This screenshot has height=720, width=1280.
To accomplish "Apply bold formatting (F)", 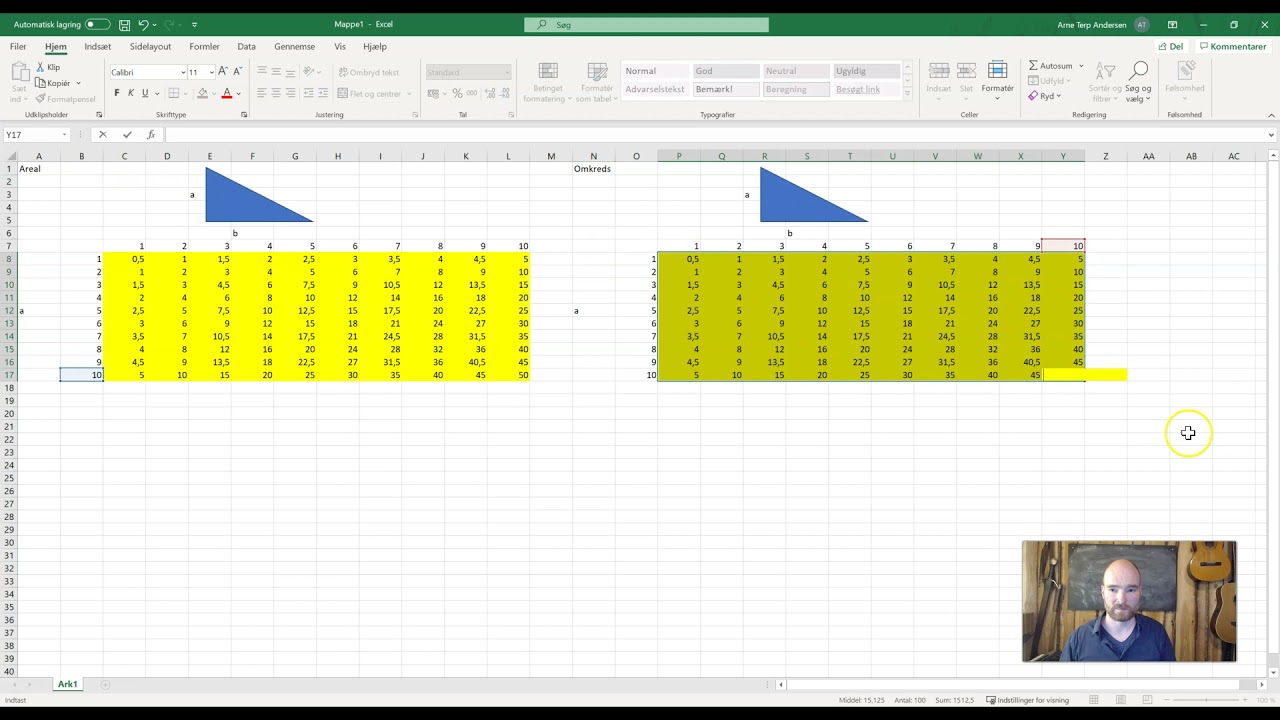I will click(117, 93).
